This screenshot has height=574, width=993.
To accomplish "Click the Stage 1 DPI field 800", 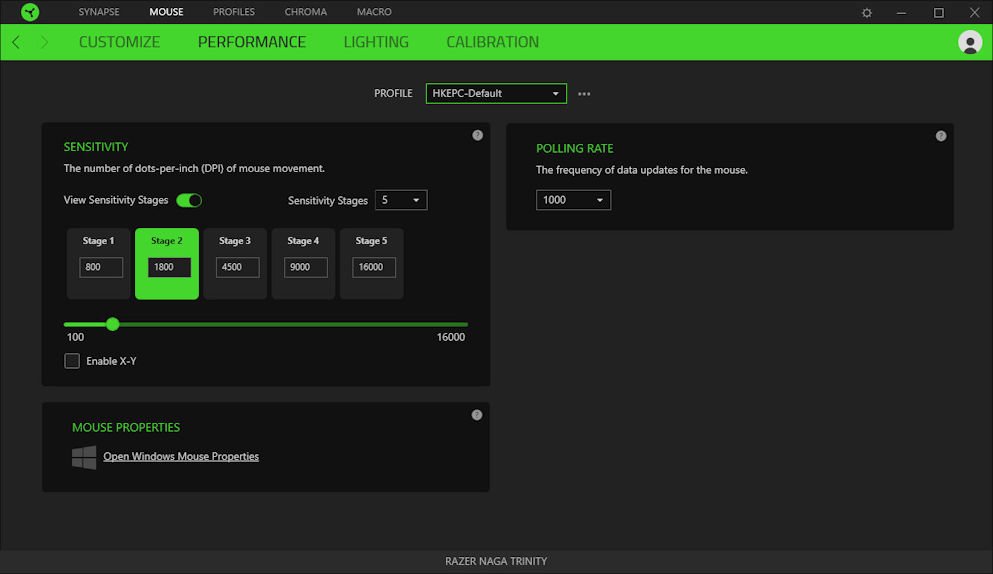I will pyautogui.click(x=101, y=267).
